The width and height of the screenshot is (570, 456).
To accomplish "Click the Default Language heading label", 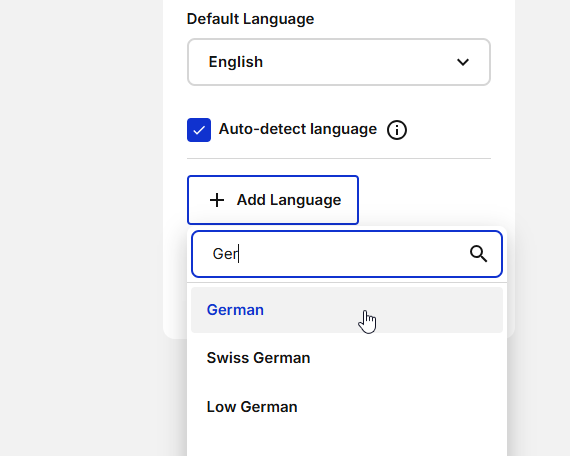I will tap(250, 19).
